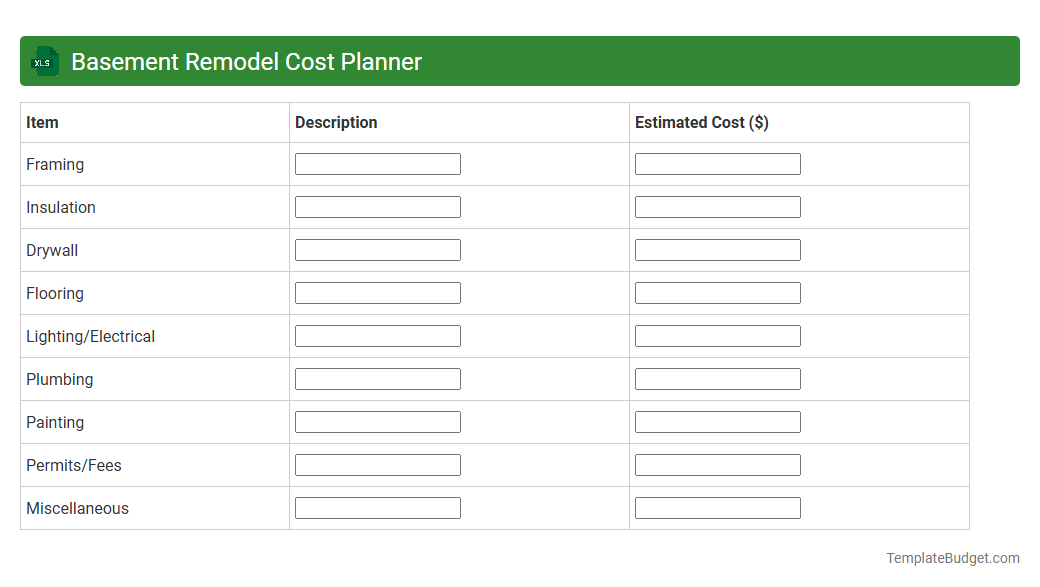Click the Plumbing description input
This screenshot has width=1040, height=587.
point(377,378)
